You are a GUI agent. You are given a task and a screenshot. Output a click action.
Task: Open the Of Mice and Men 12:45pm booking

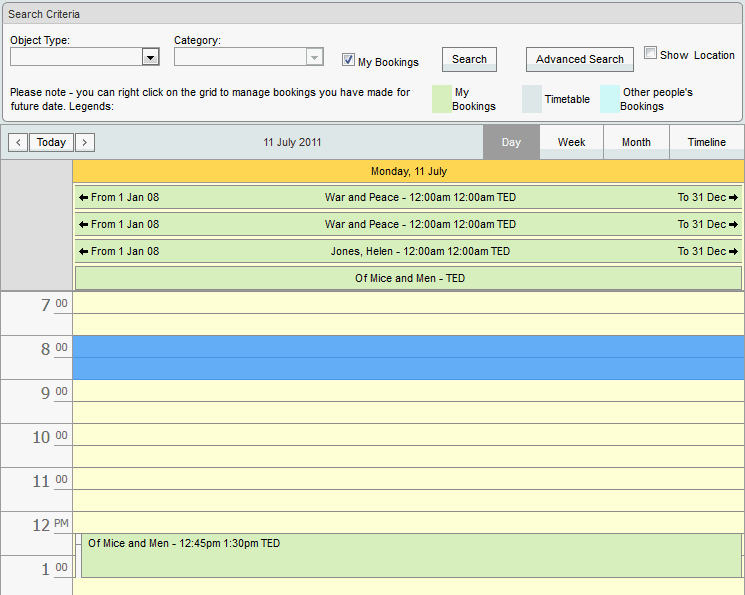411,556
